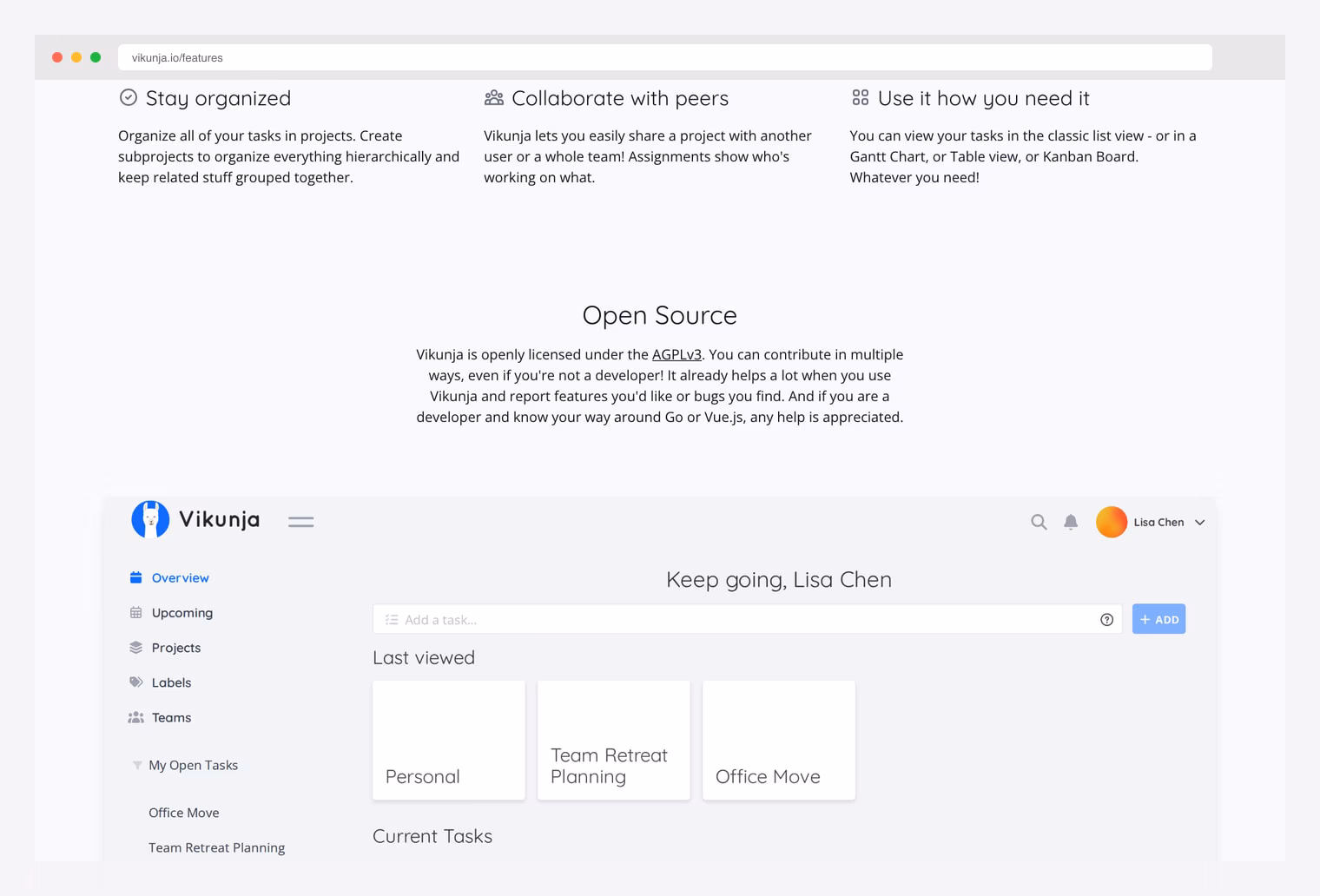Expand the Lisa Chen user dropdown chevron
The height and width of the screenshot is (896, 1320).
pyautogui.click(x=1200, y=523)
